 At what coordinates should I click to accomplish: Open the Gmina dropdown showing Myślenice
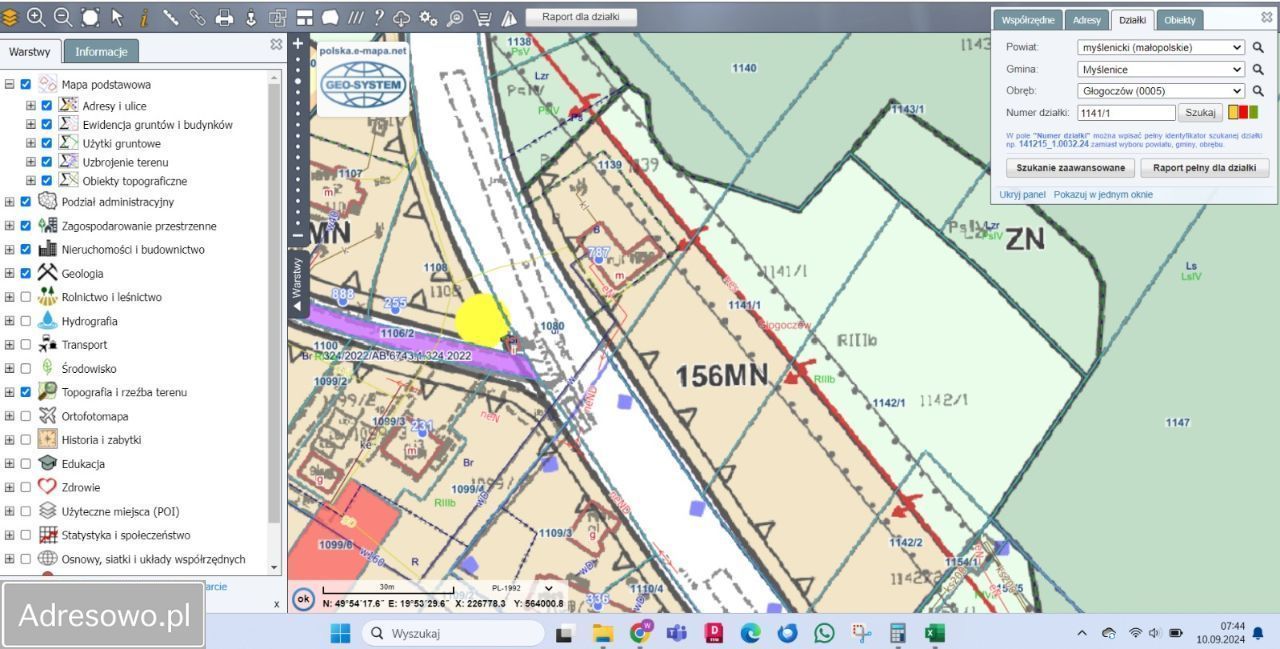pyautogui.click(x=1160, y=69)
